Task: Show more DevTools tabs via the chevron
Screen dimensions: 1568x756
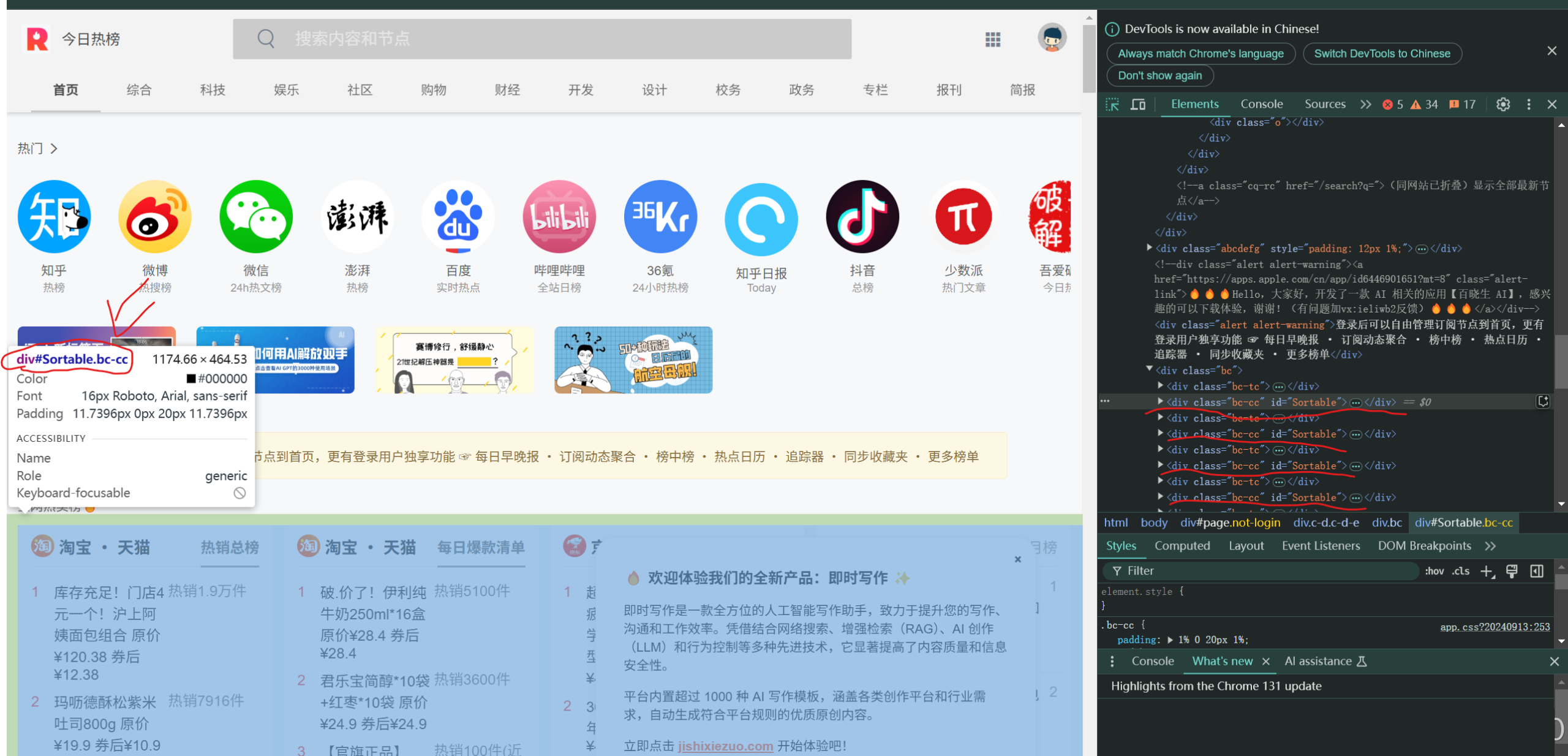Action: 1365,104
